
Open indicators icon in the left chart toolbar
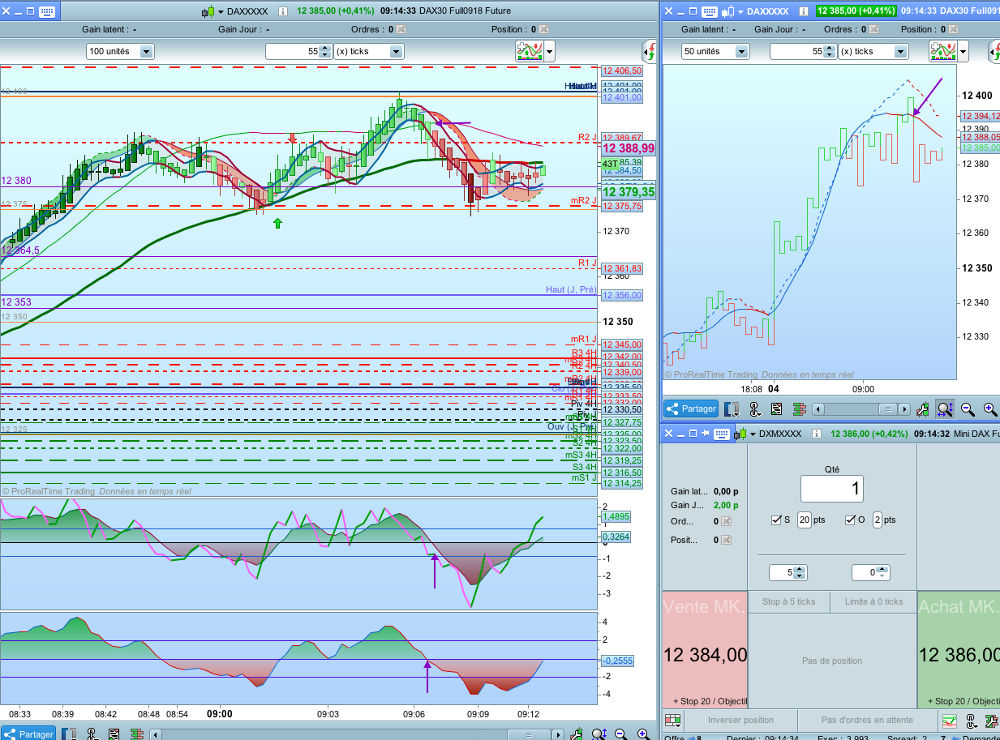point(529,51)
